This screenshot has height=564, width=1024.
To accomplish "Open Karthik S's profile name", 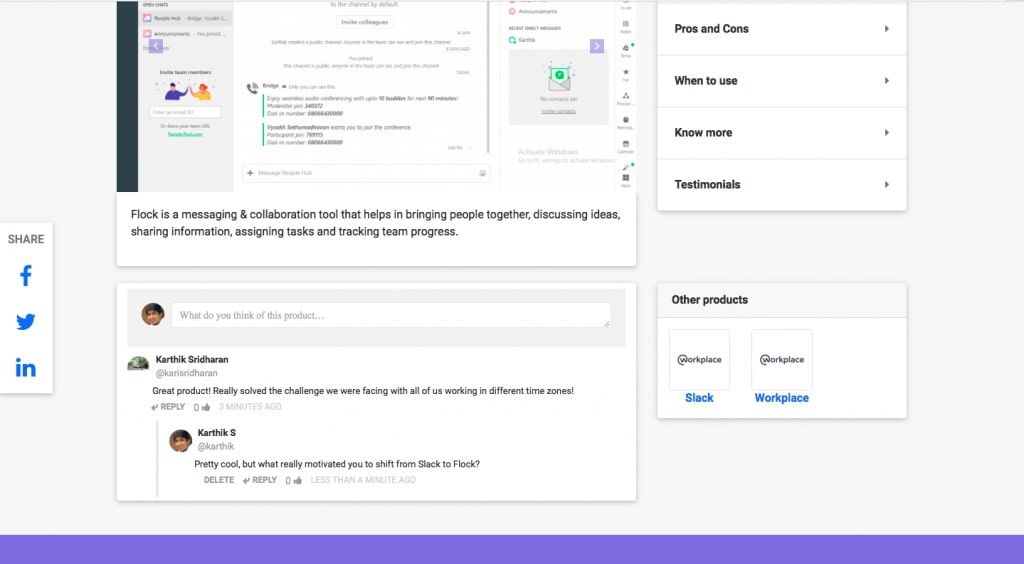I will [x=217, y=433].
